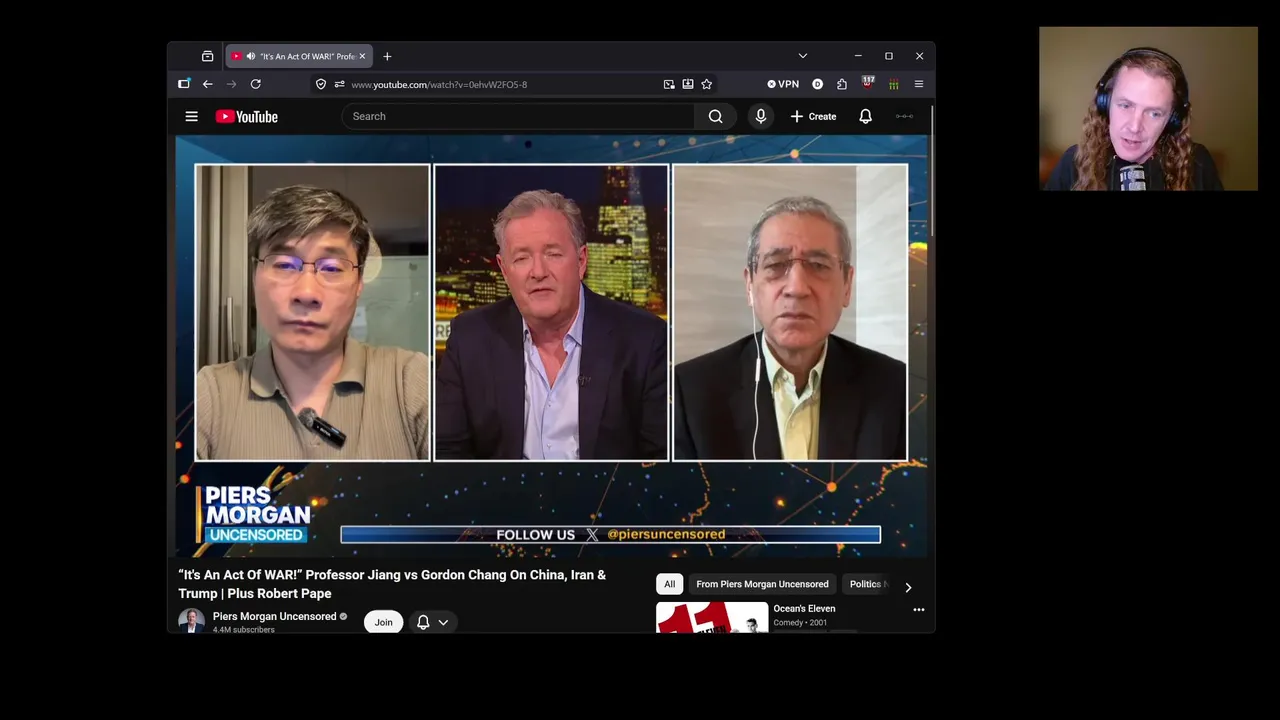The width and height of the screenshot is (1280, 720).
Task: Open the extensions puzzle-piece icon
Action: pyautogui.click(x=842, y=84)
